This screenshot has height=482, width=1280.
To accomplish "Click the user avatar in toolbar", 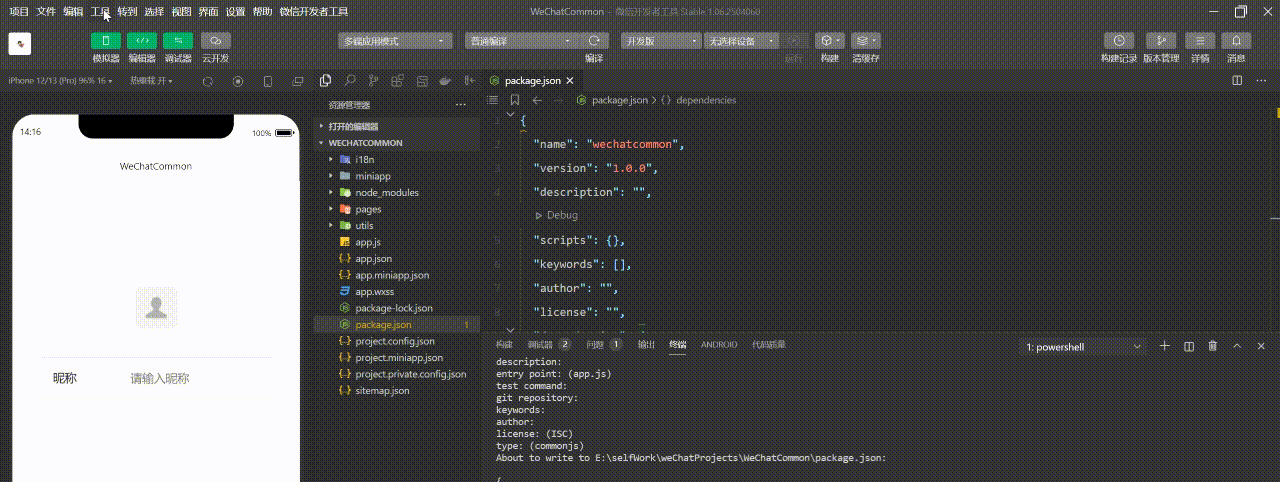I will (x=20, y=44).
